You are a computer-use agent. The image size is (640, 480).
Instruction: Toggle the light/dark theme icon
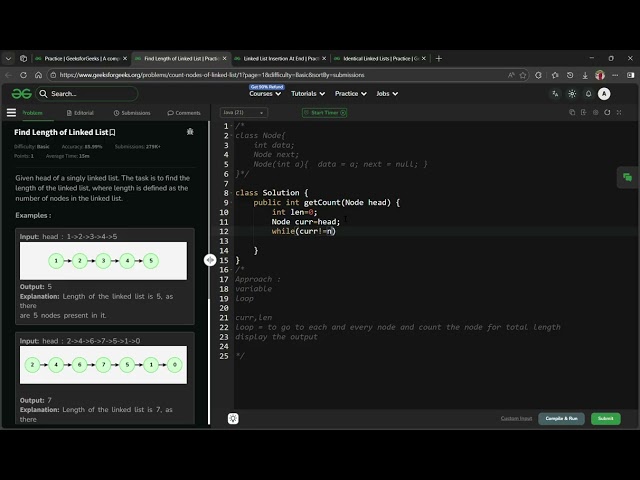tap(572, 94)
